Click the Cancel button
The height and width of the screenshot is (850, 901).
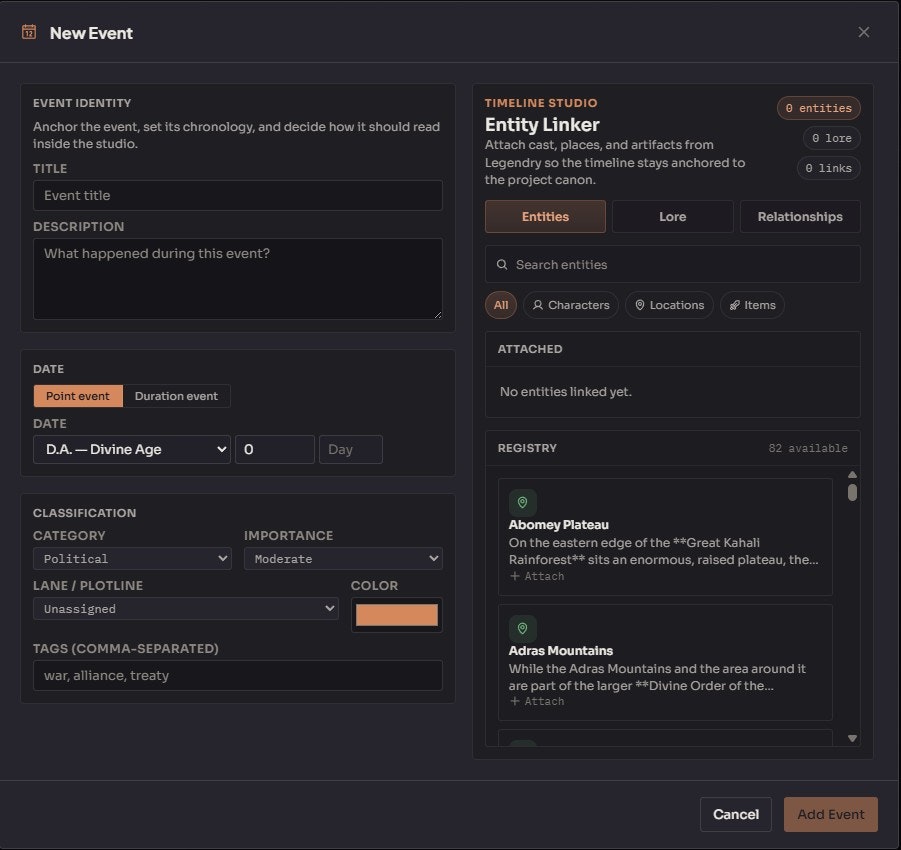736,814
